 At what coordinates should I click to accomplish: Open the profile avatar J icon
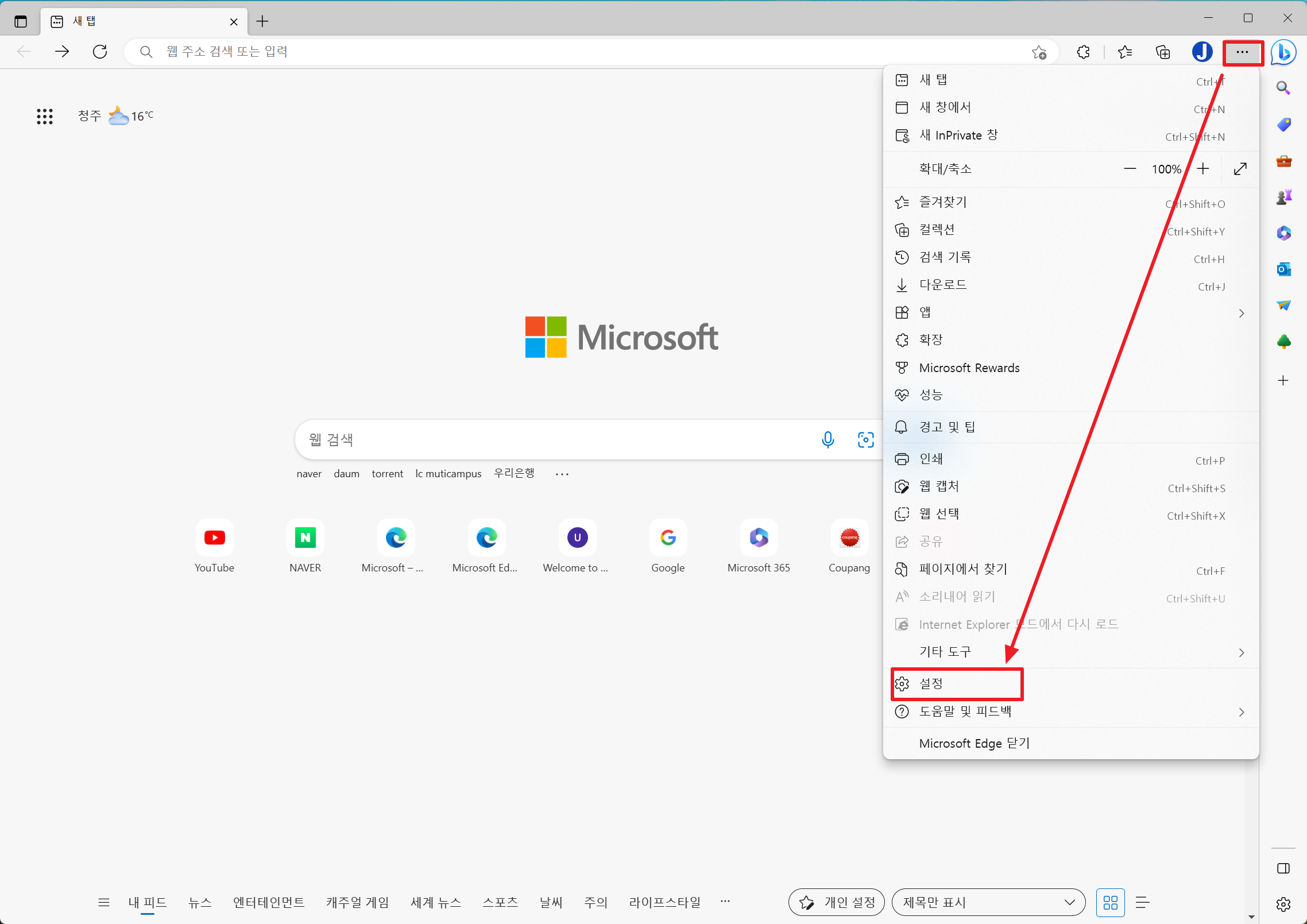1202,52
